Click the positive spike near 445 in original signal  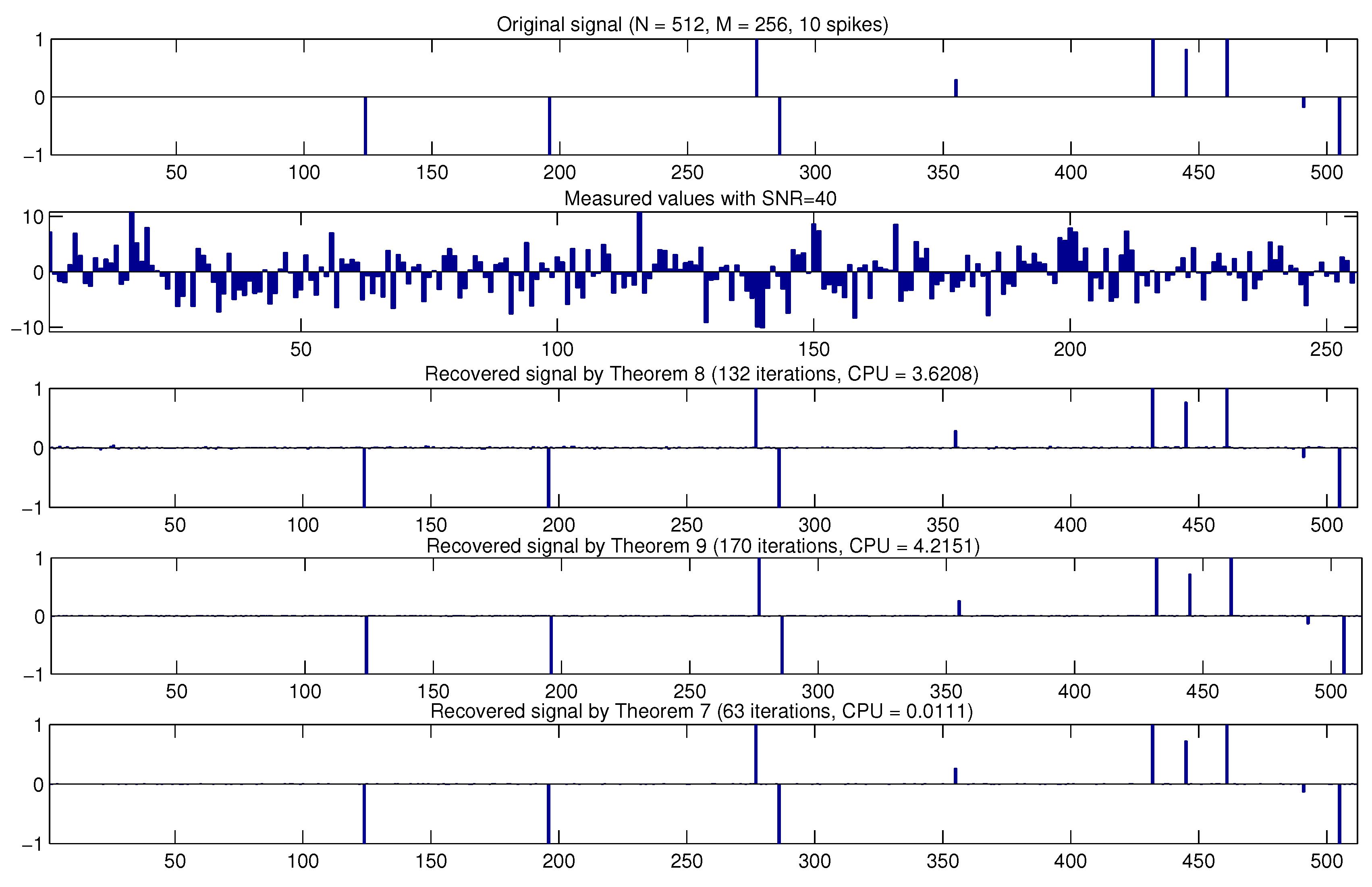(x=1186, y=73)
